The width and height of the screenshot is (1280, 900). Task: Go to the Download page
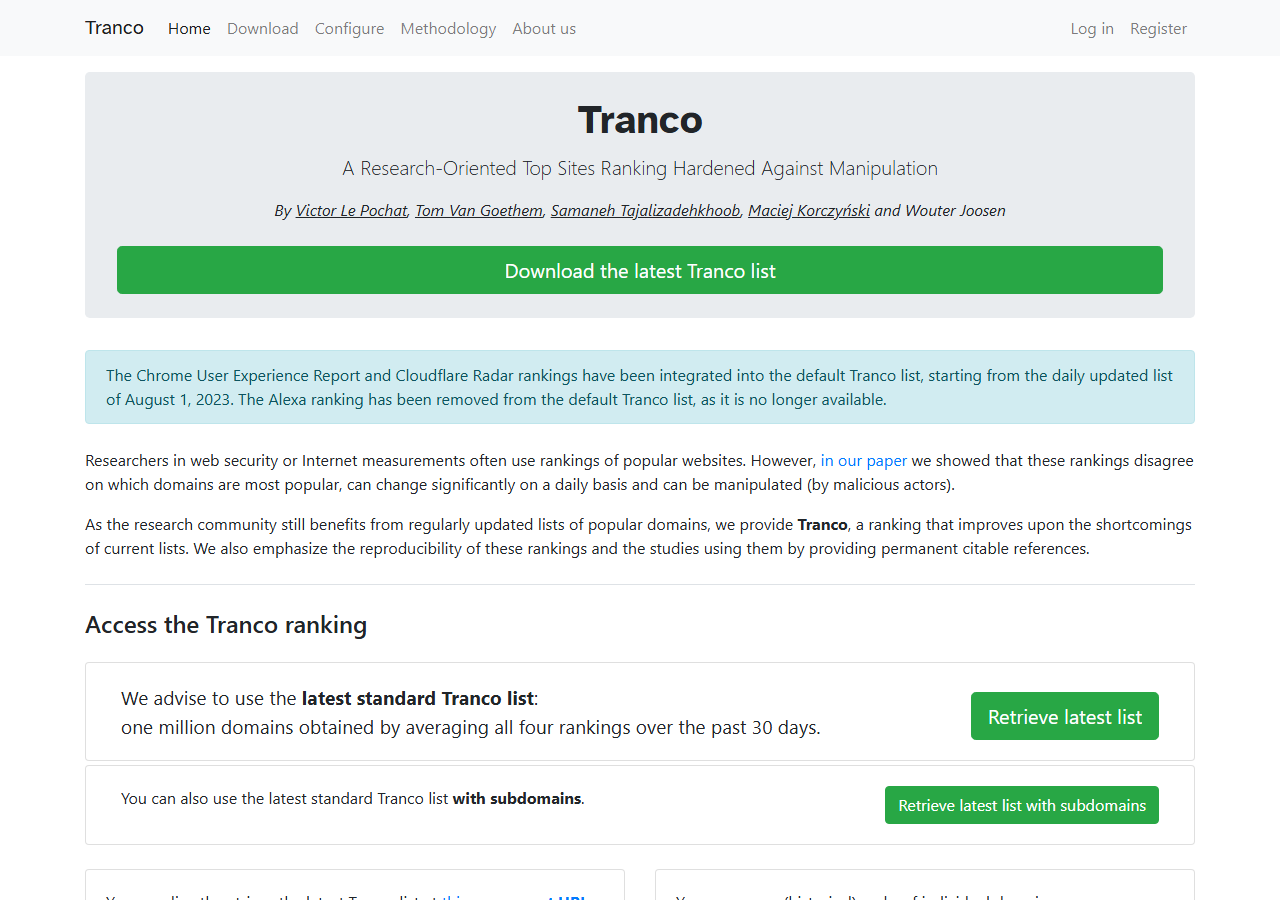[x=263, y=28]
